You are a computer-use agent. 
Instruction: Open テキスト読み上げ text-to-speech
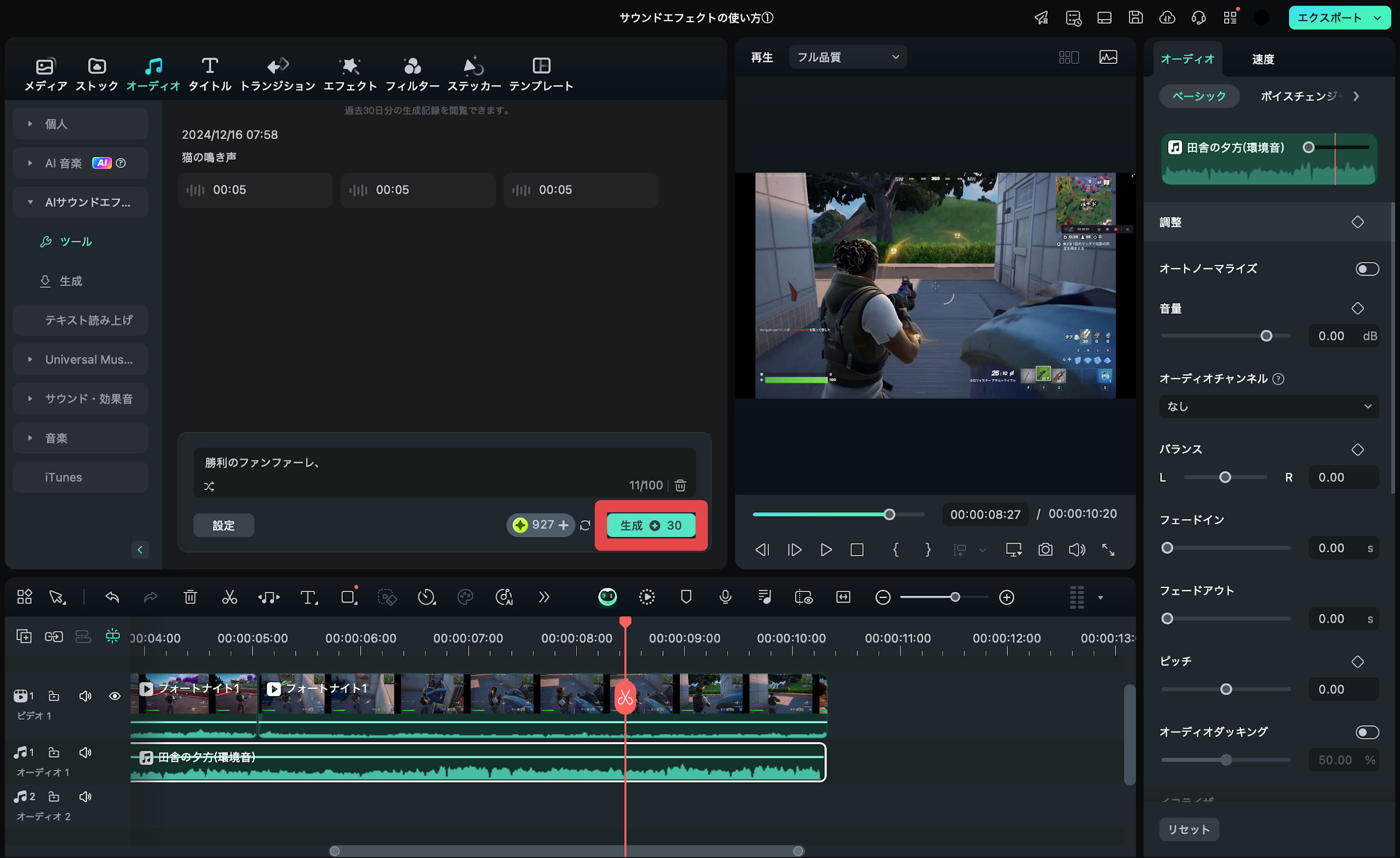point(80,320)
